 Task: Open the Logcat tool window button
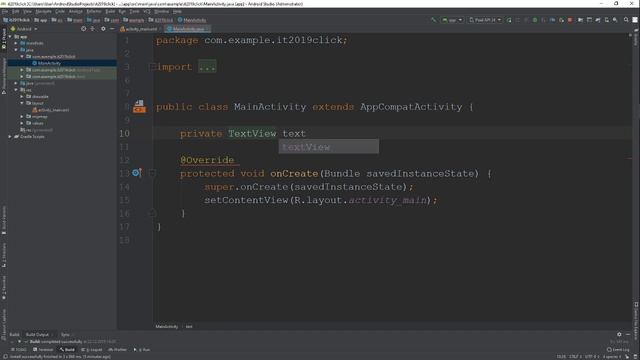[x=92, y=350]
